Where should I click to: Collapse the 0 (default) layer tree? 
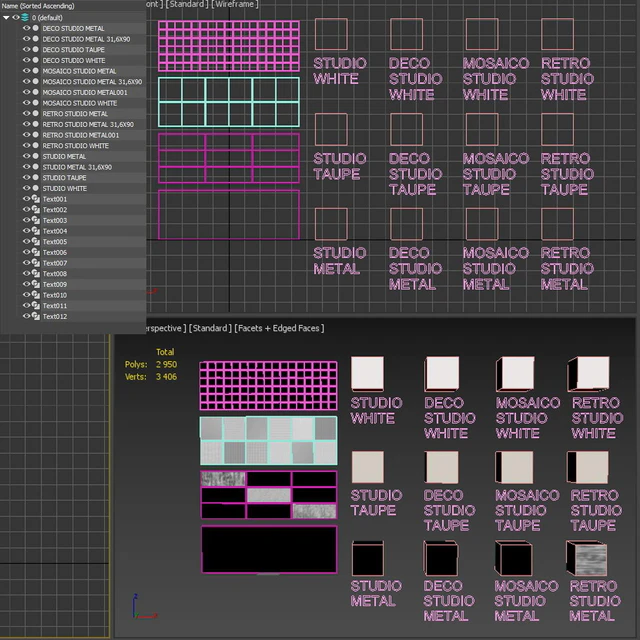point(6,18)
